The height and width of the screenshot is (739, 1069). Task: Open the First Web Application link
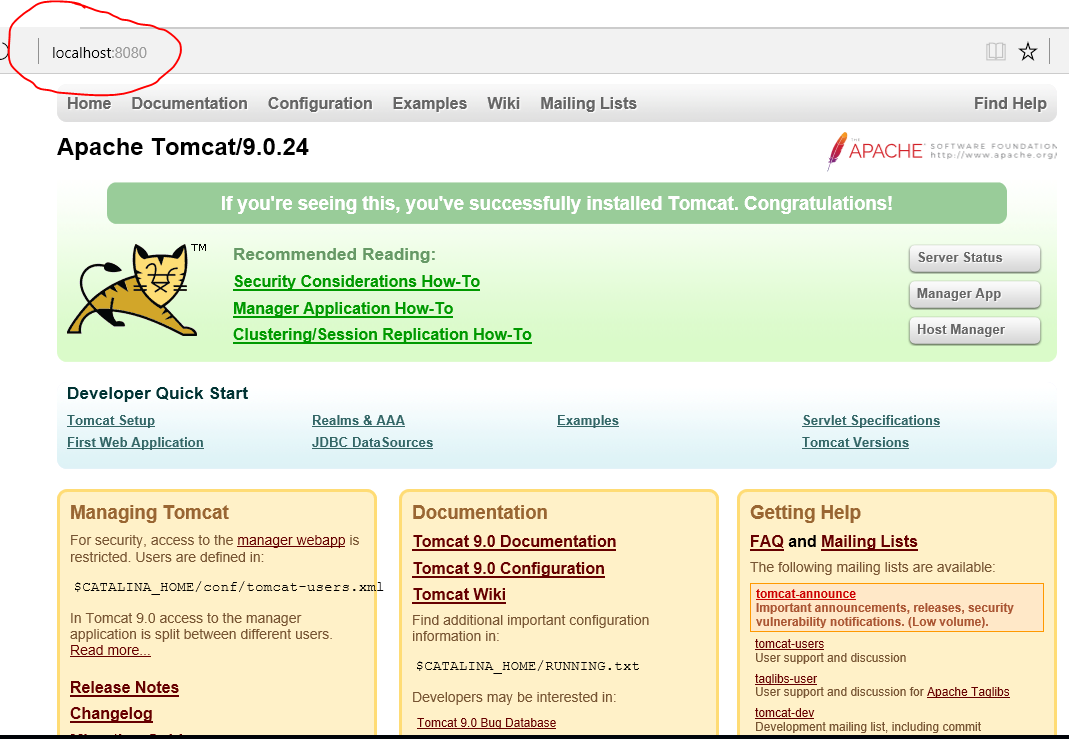[x=135, y=442]
